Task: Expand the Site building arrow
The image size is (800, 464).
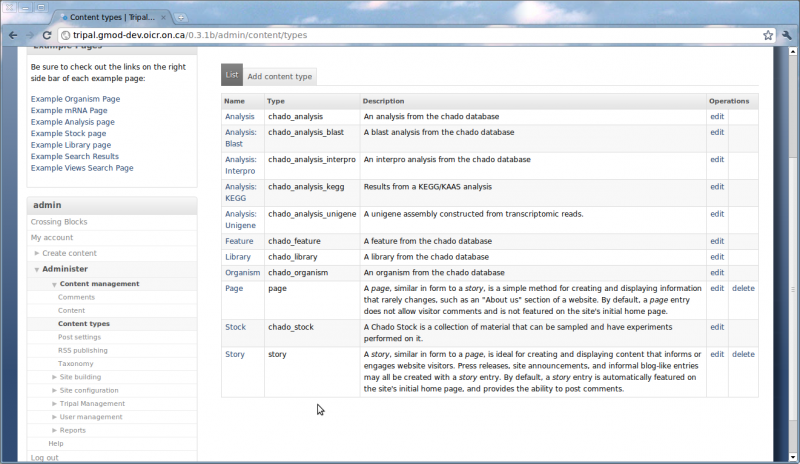Action: pyautogui.click(x=54, y=377)
